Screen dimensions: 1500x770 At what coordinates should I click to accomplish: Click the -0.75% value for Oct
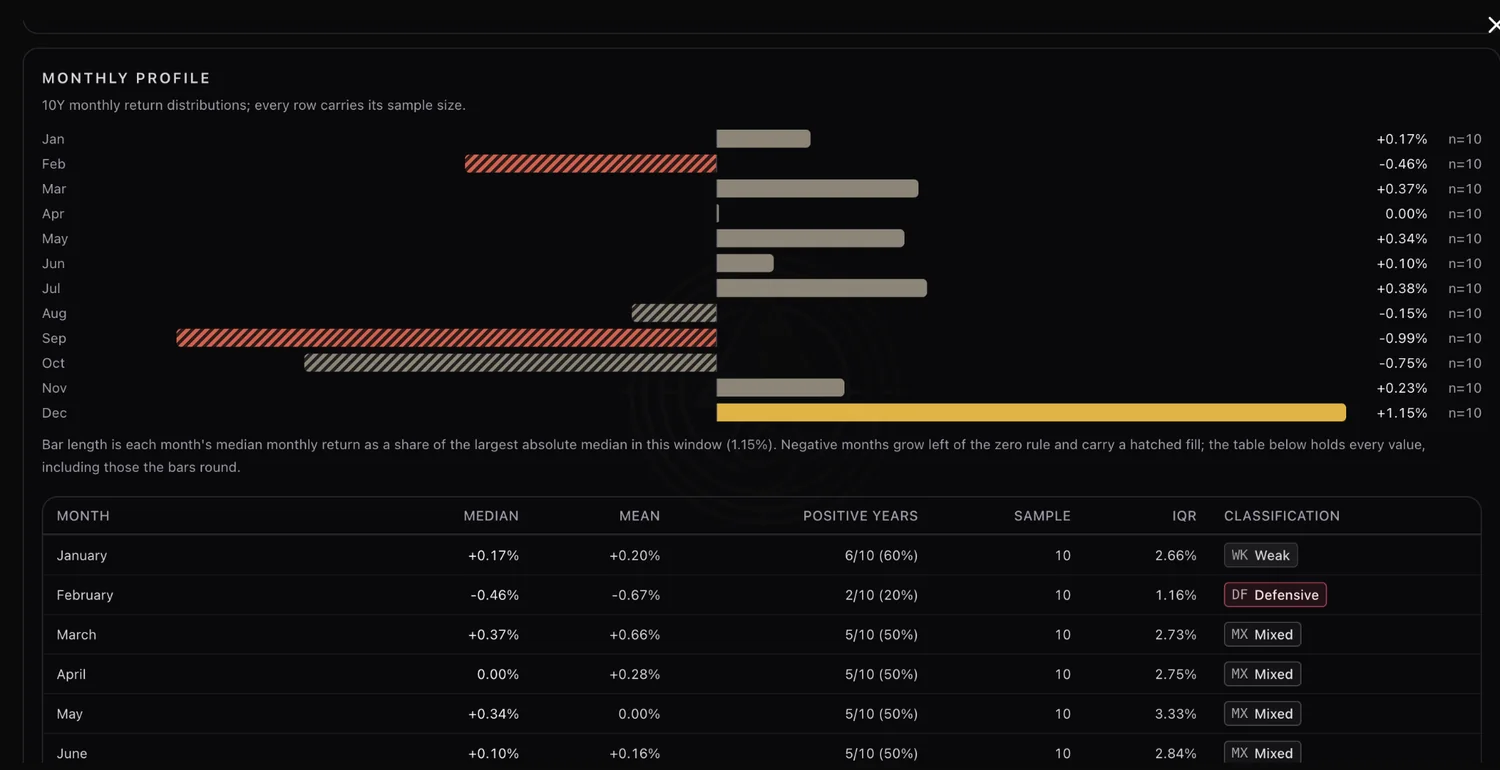click(x=1403, y=363)
